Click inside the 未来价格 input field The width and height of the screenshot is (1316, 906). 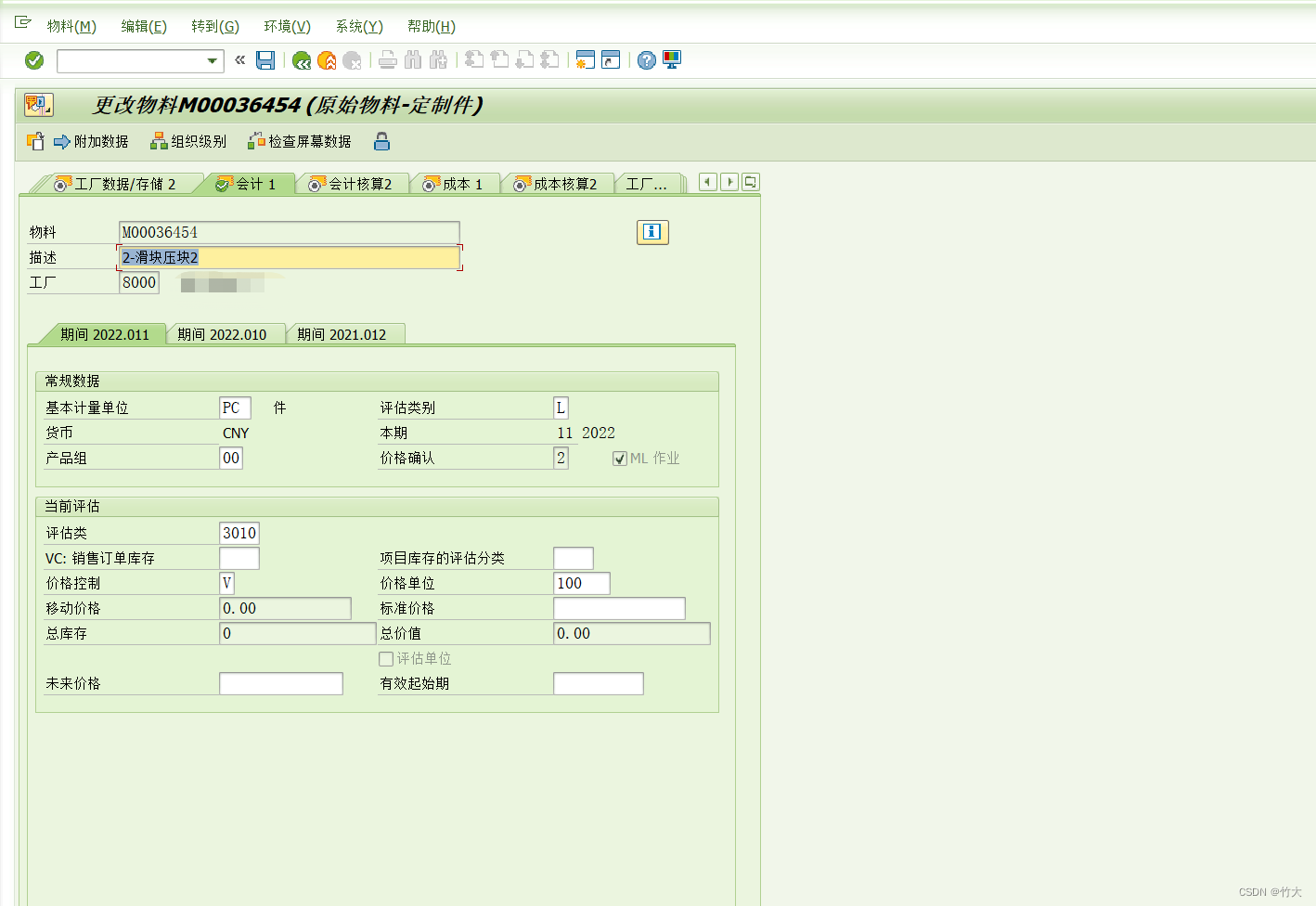coord(279,683)
